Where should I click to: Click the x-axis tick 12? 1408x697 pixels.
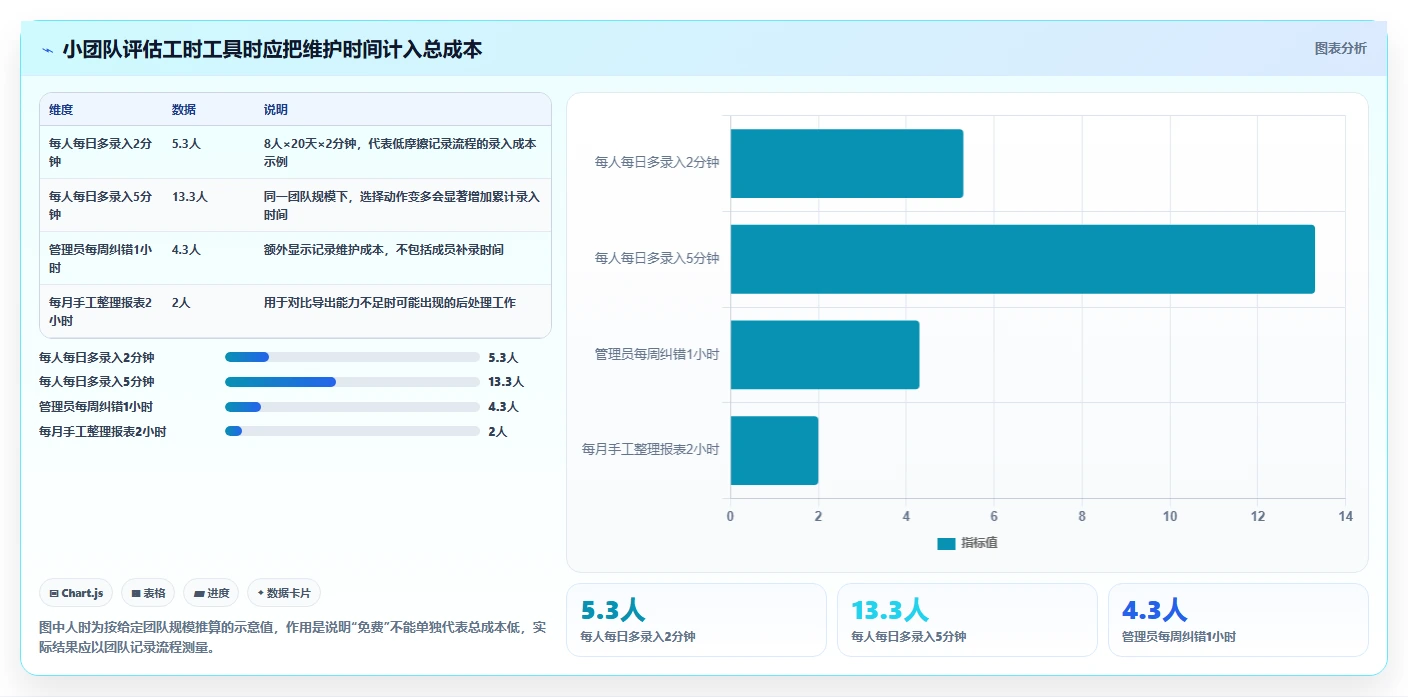click(x=1258, y=516)
